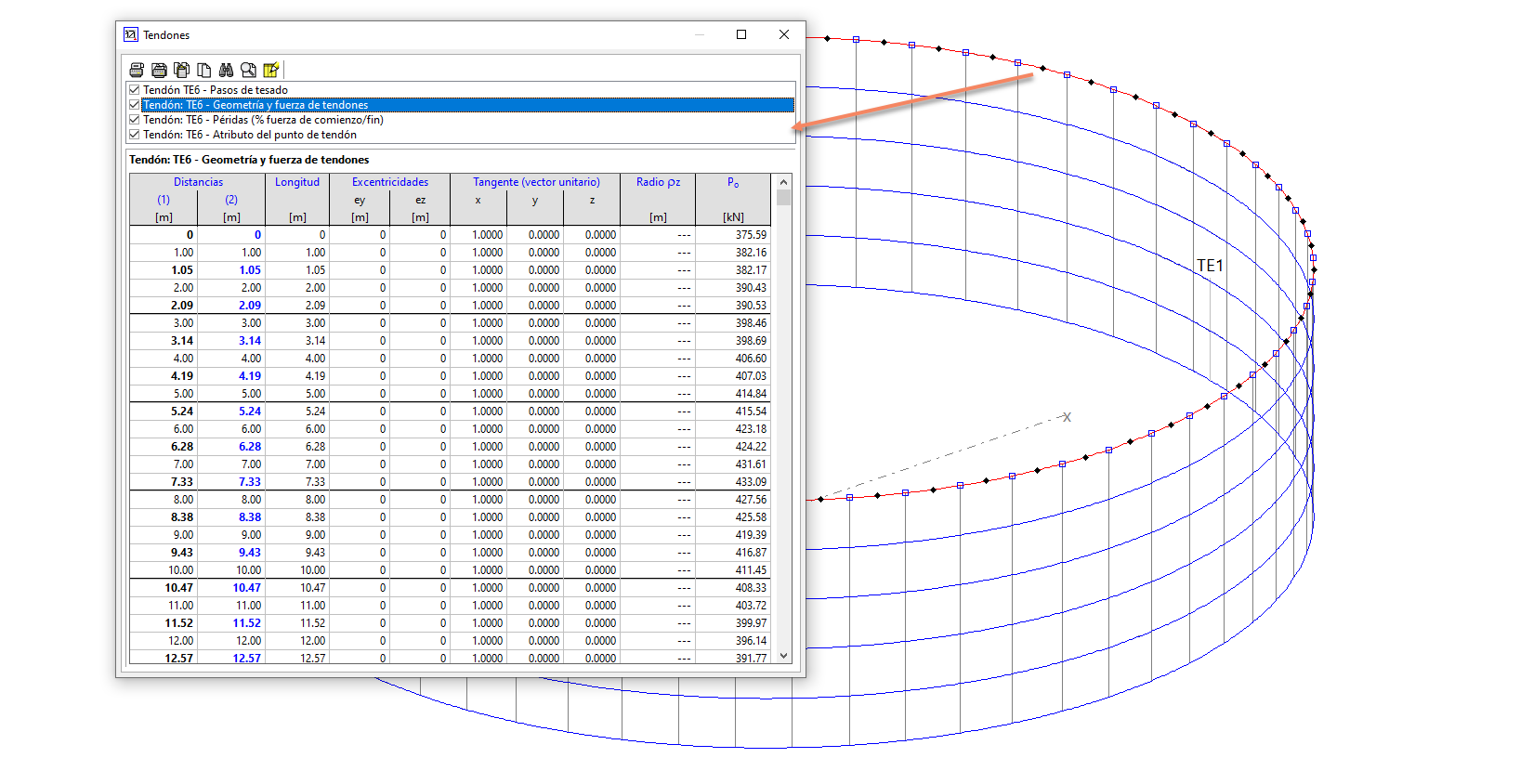1533x784 pixels.
Task: Click the clipboard paste icon in toolbar
Action: [181, 70]
